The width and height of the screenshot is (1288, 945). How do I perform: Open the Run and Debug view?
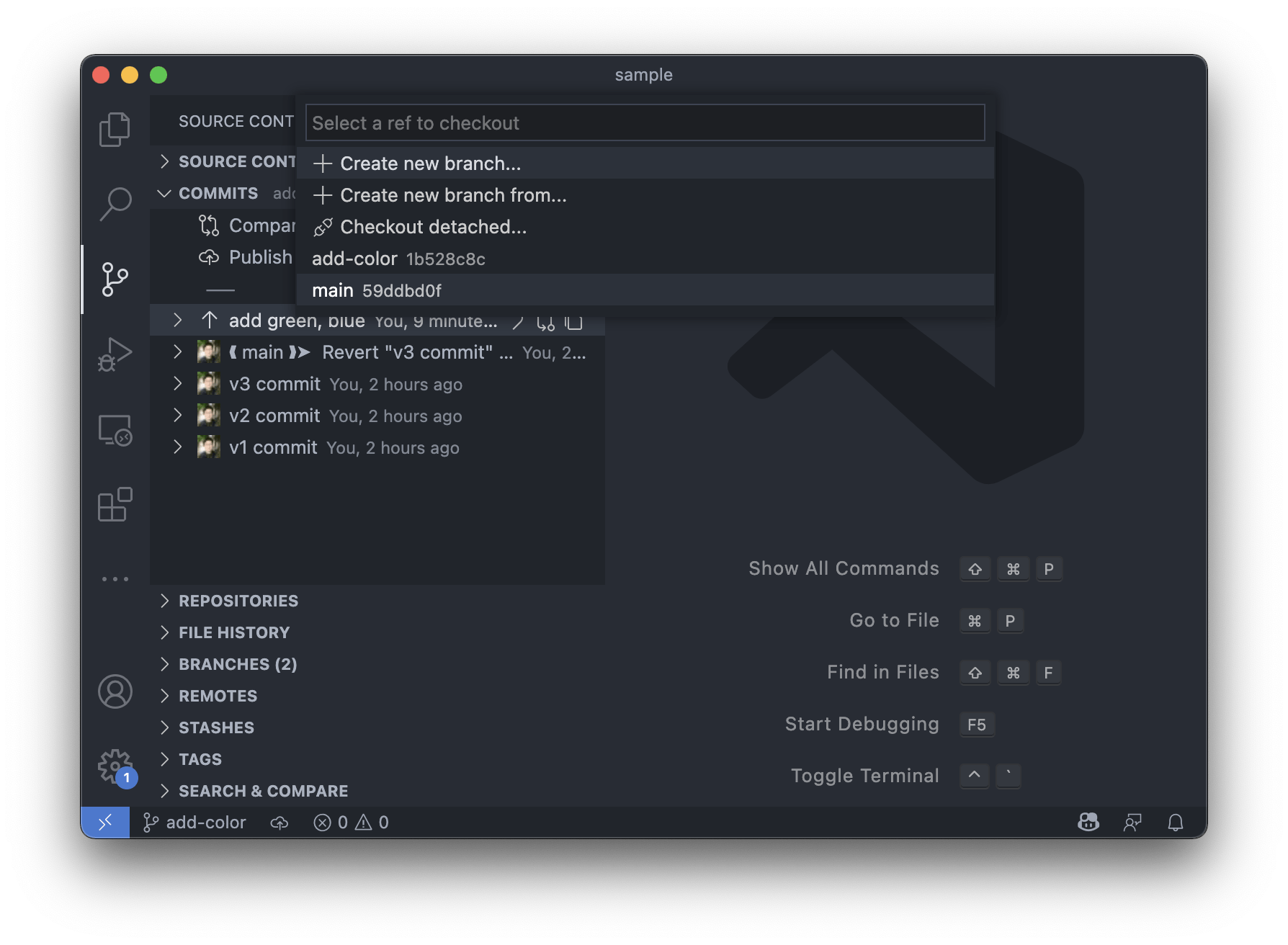(x=115, y=353)
